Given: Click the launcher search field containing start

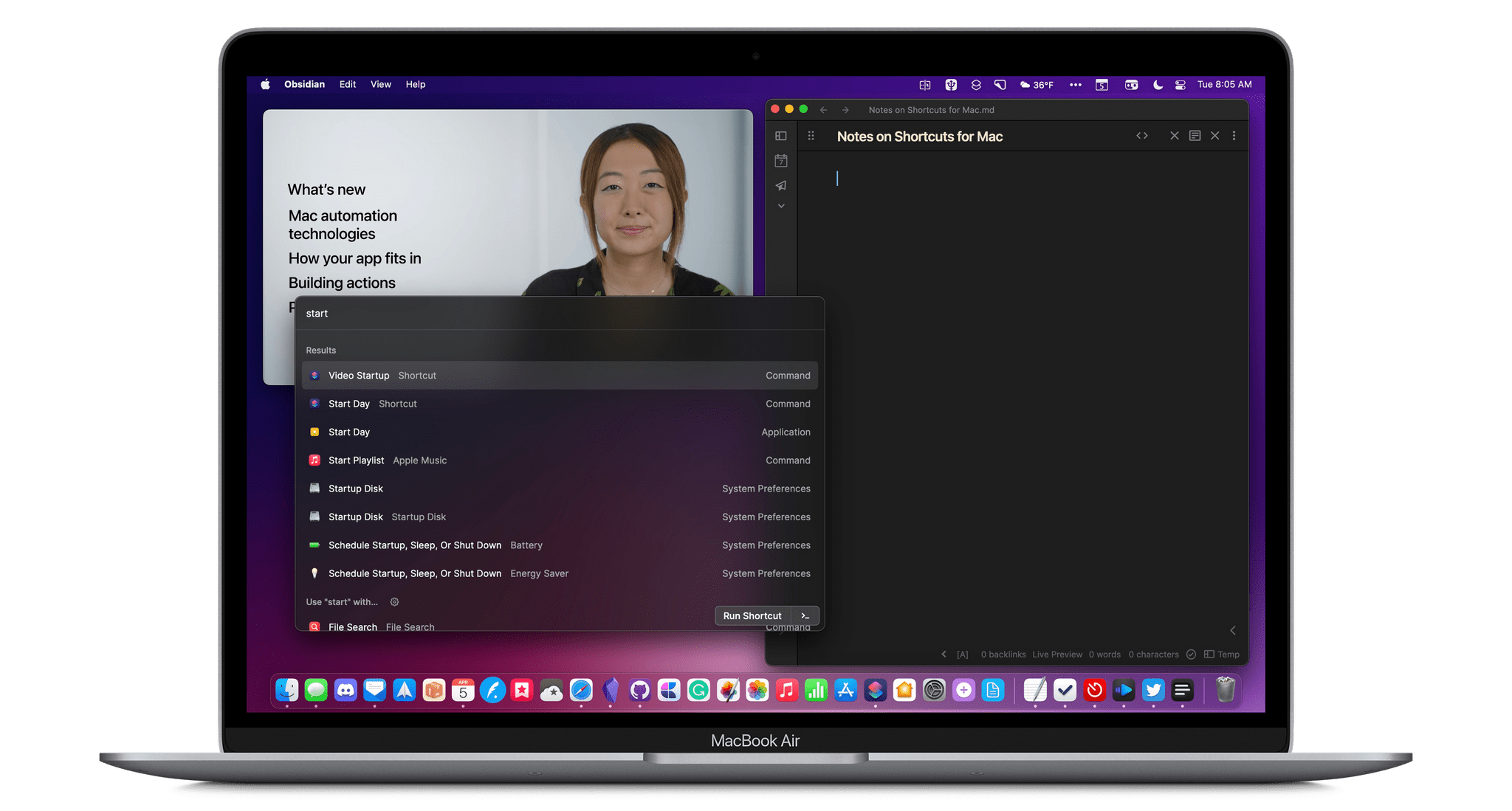Looking at the screenshot, I should (x=560, y=314).
